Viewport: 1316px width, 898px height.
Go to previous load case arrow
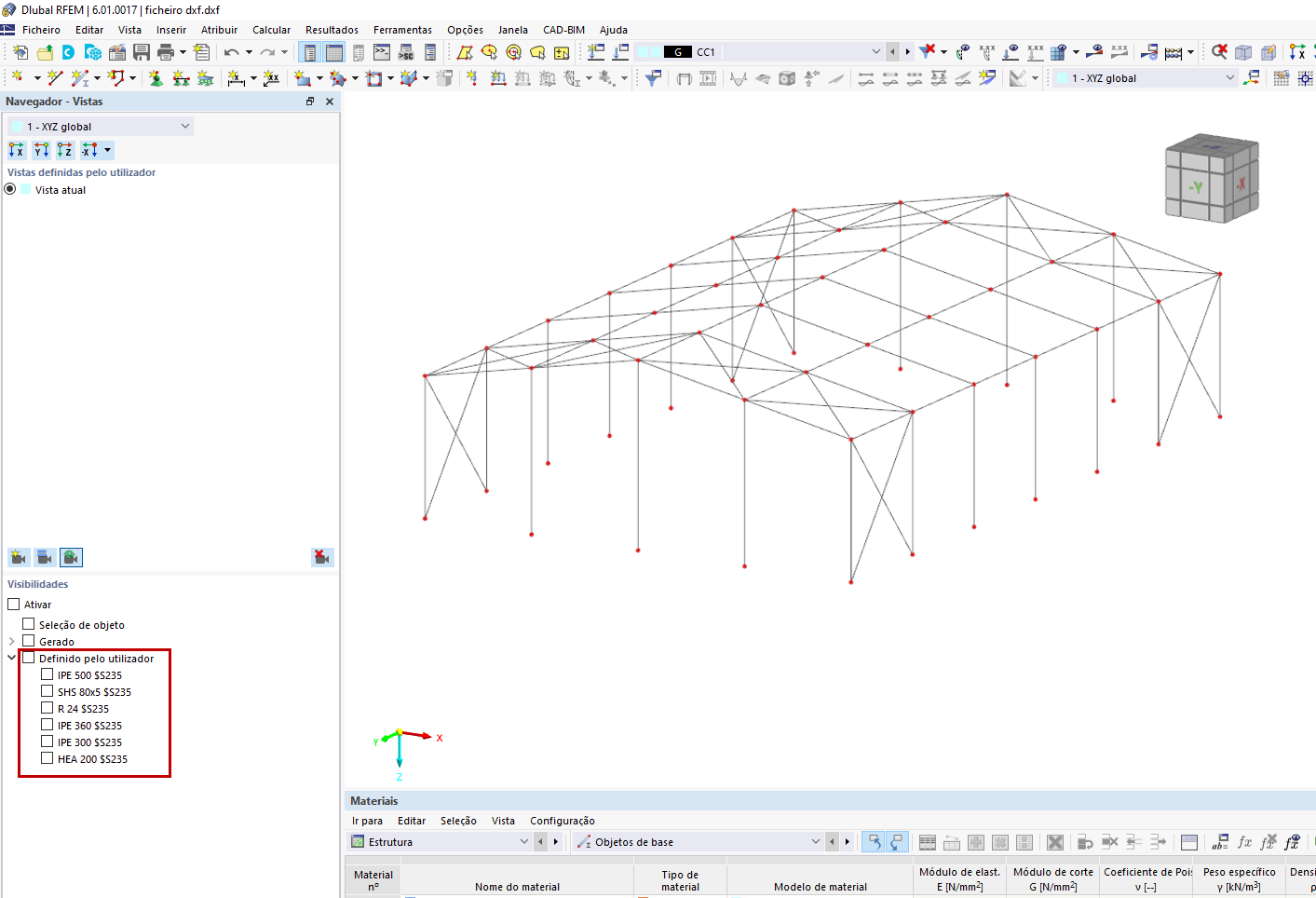pyautogui.click(x=892, y=52)
